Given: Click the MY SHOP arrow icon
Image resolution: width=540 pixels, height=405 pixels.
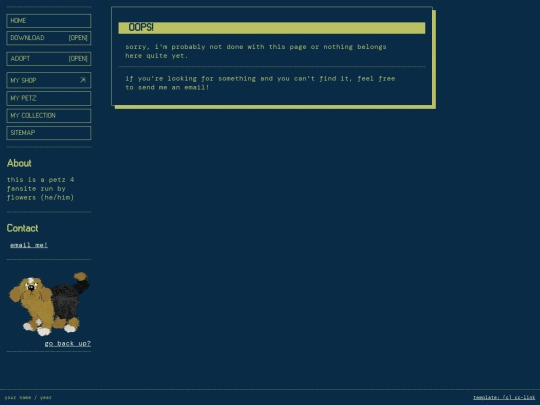Looking at the screenshot, I should coord(83,80).
